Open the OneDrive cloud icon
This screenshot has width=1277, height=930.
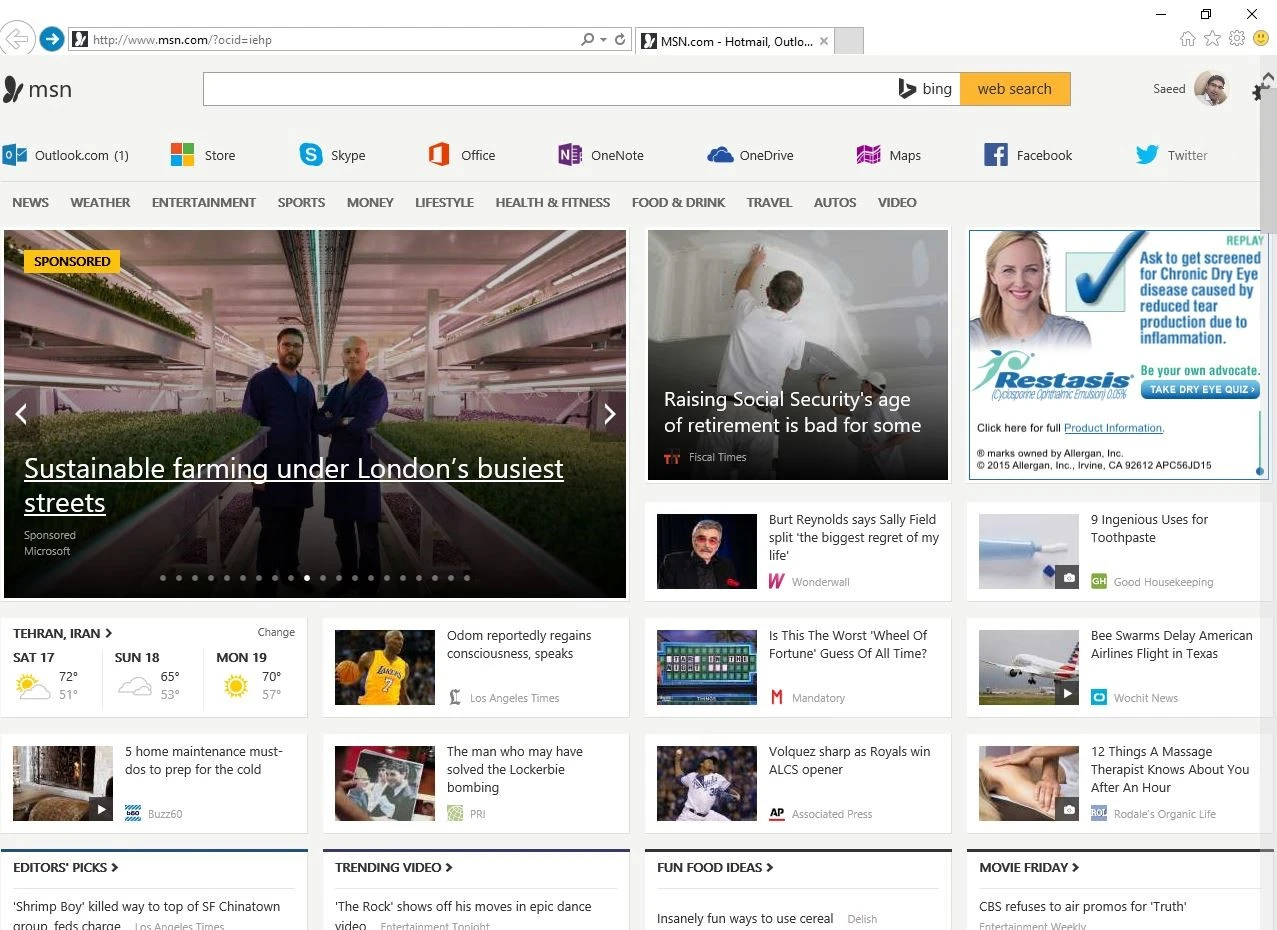[x=720, y=155]
